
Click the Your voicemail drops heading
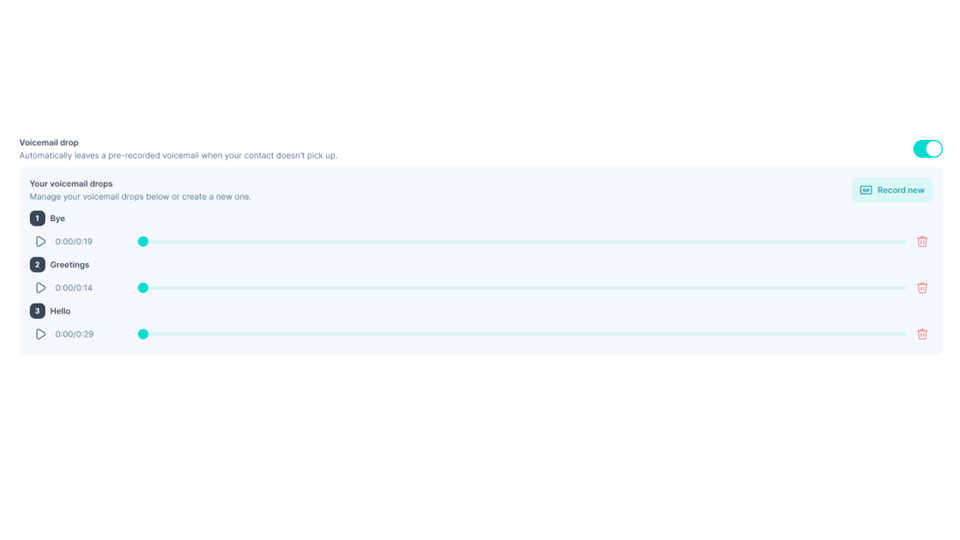pos(71,184)
